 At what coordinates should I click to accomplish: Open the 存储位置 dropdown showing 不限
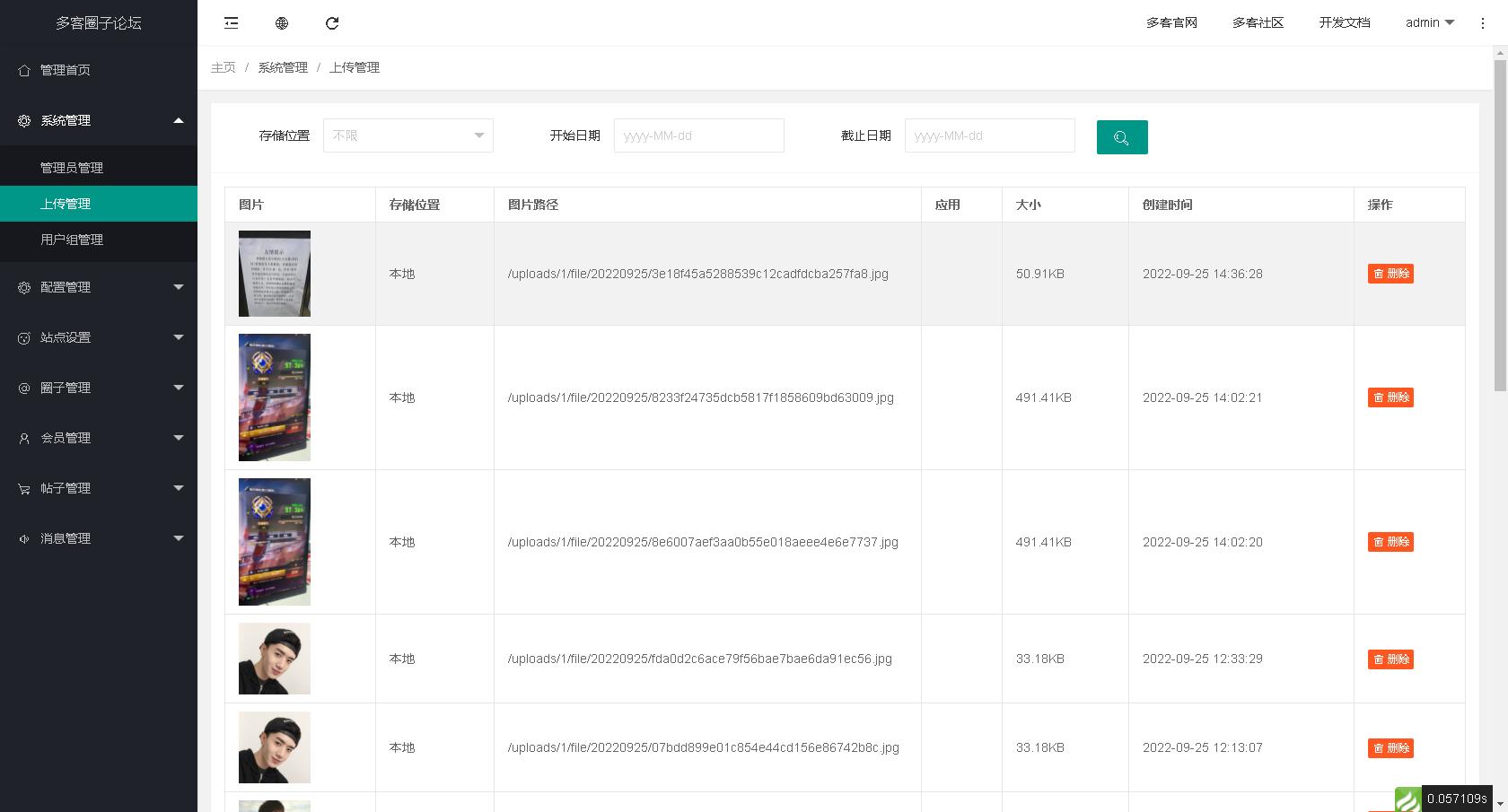[x=408, y=135]
